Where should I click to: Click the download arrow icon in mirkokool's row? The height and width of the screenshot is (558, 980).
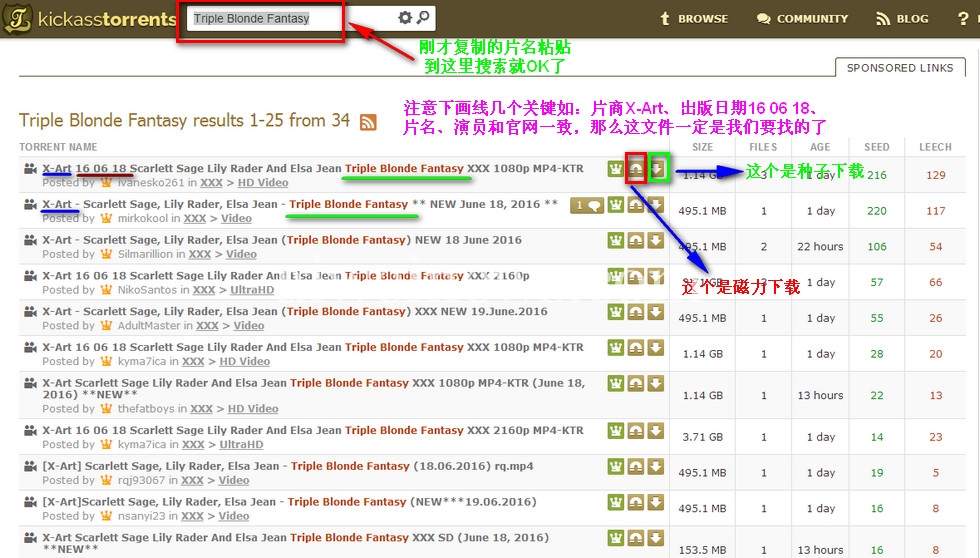656,205
